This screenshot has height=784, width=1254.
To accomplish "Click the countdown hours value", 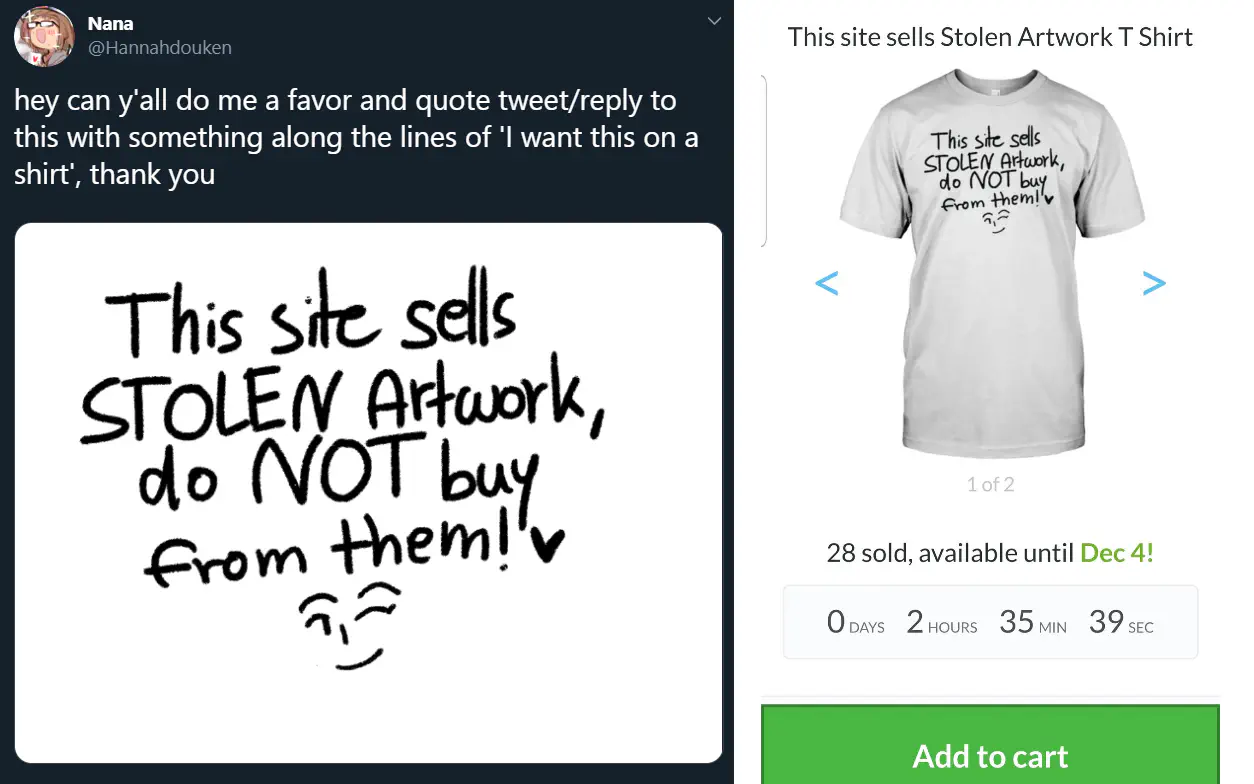I will tap(915, 622).
